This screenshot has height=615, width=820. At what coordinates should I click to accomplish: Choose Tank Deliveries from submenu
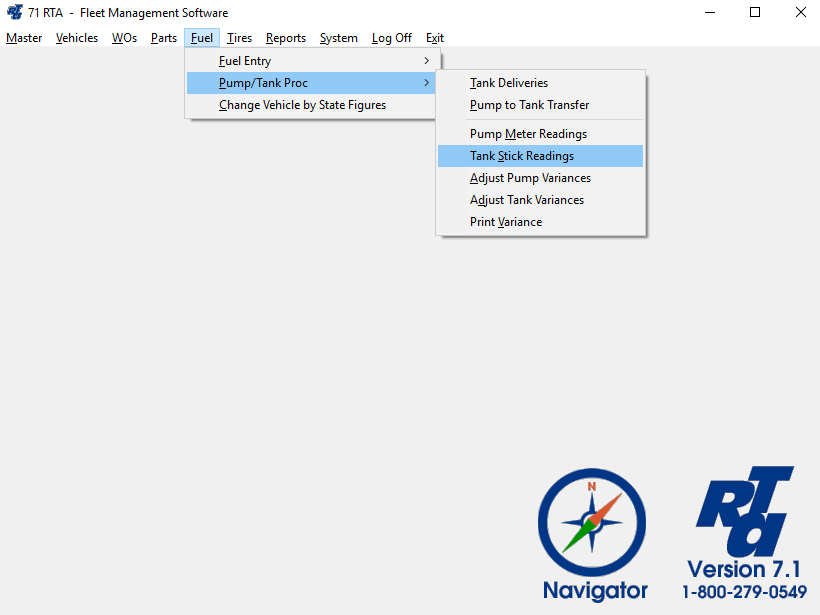point(509,83)
